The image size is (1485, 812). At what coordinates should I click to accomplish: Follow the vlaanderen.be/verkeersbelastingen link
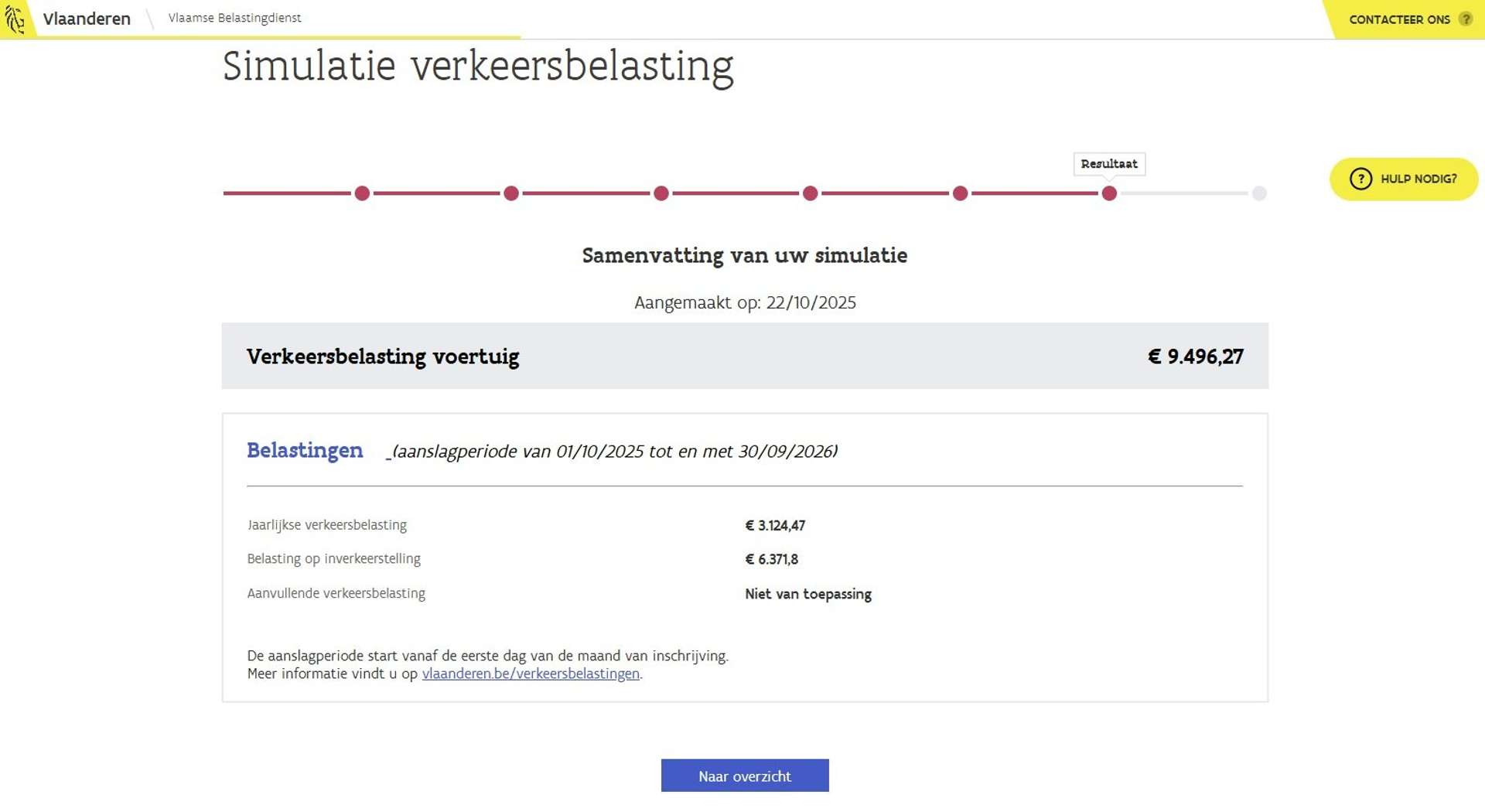click(531, 674)
